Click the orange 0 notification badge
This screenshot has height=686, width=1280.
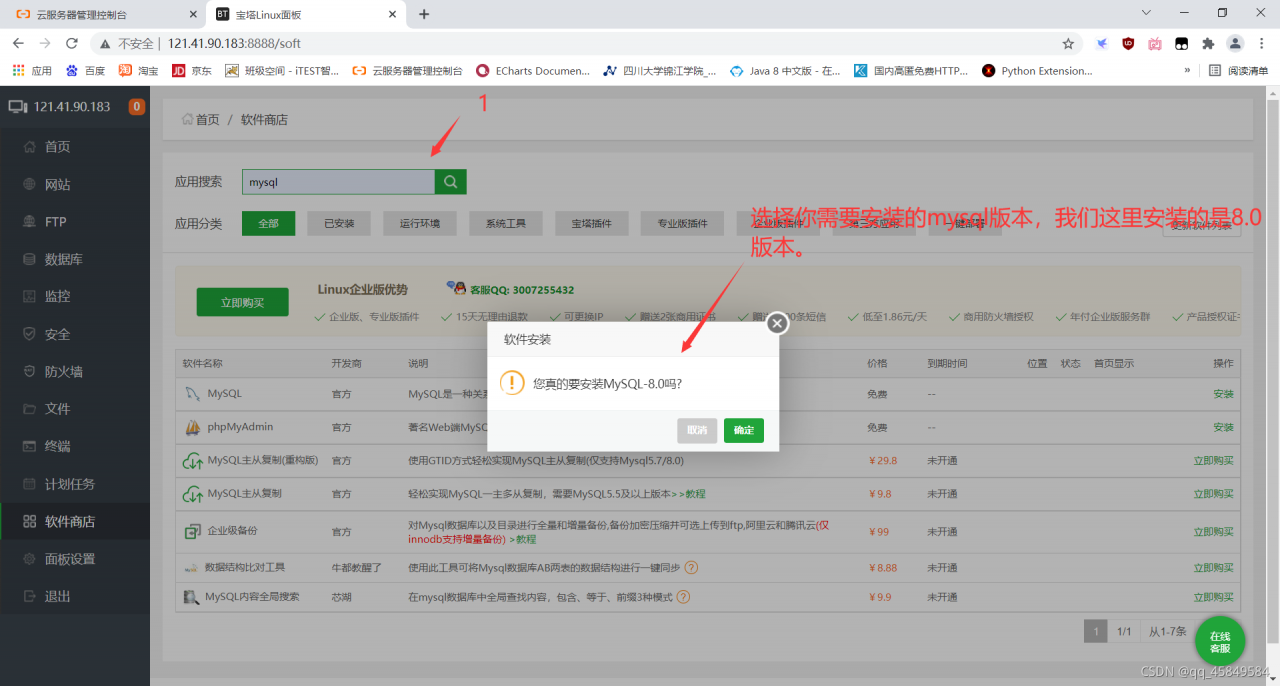(137, 107)
